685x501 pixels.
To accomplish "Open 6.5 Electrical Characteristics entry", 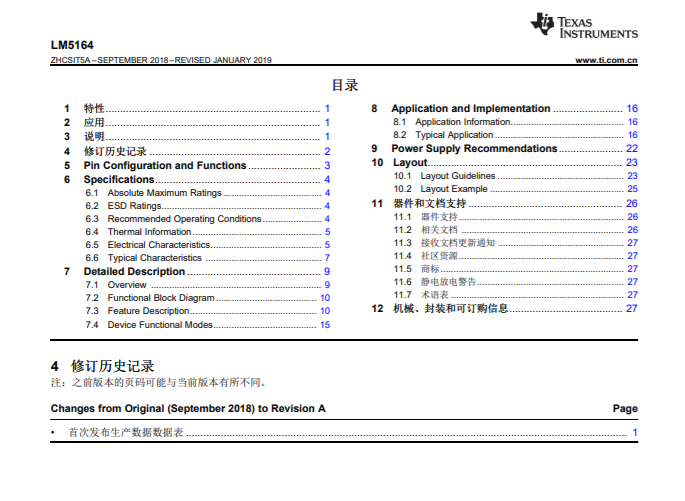I will (x=208, y=245).
